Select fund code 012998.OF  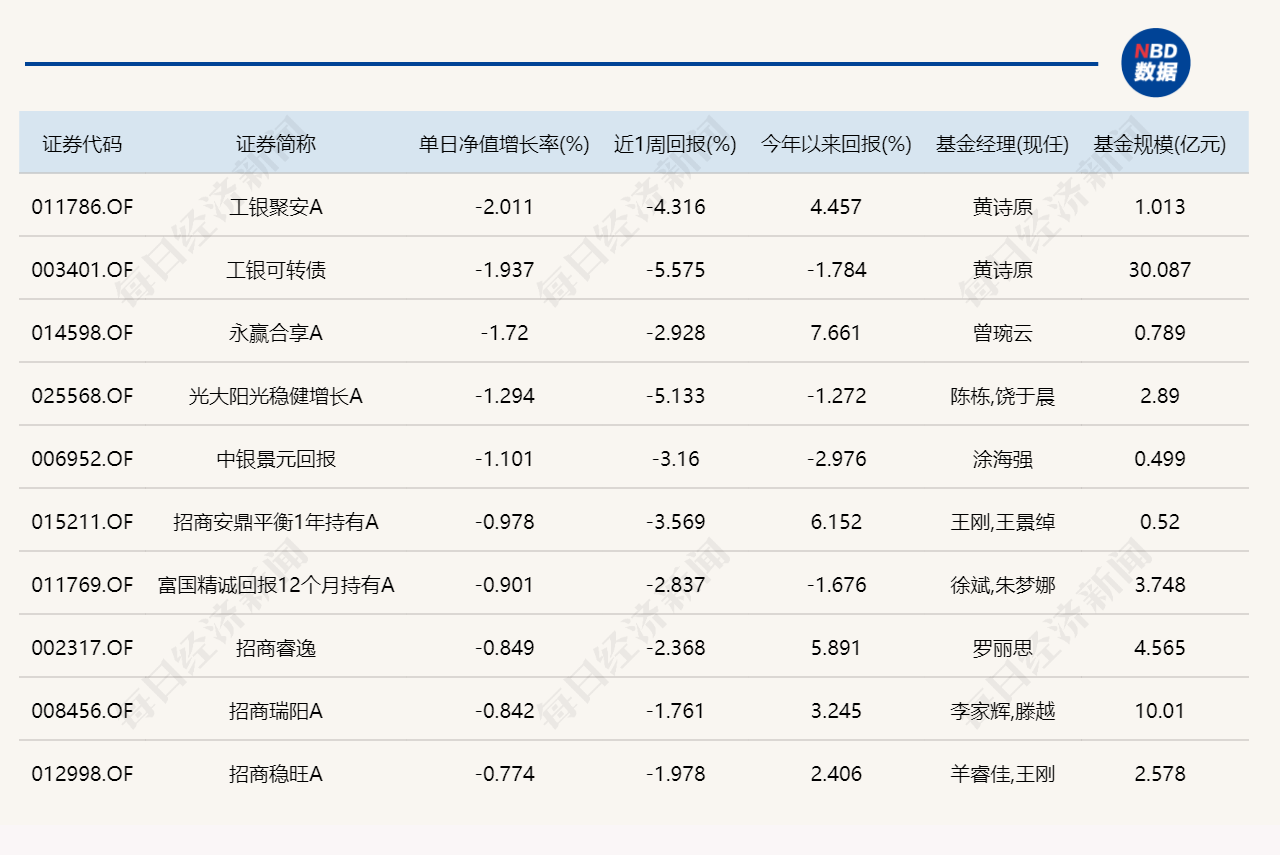(x=82, y=774)
